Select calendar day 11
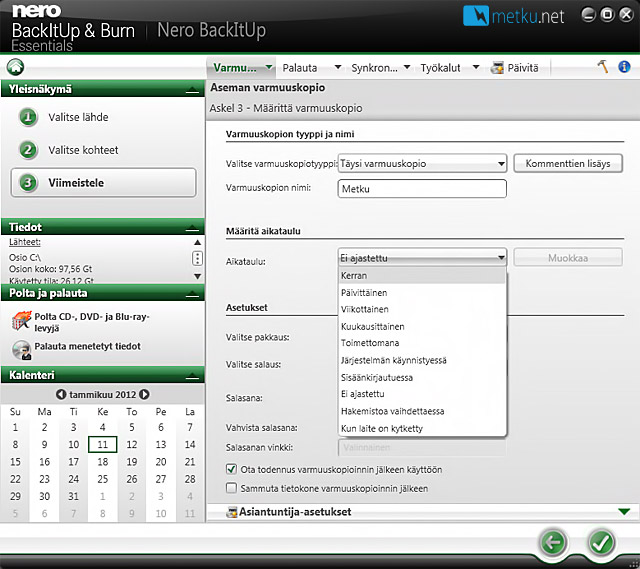 tap(102, 445)
